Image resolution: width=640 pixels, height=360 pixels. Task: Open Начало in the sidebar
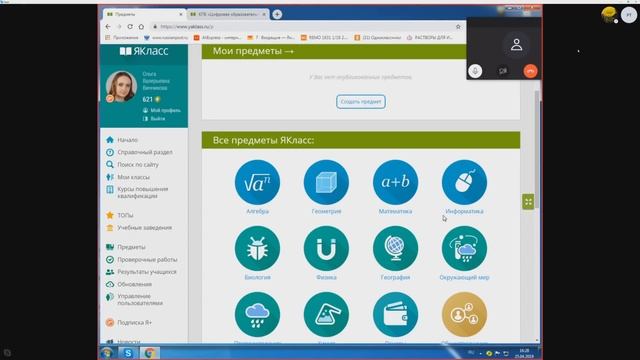[x=122, y=140]
